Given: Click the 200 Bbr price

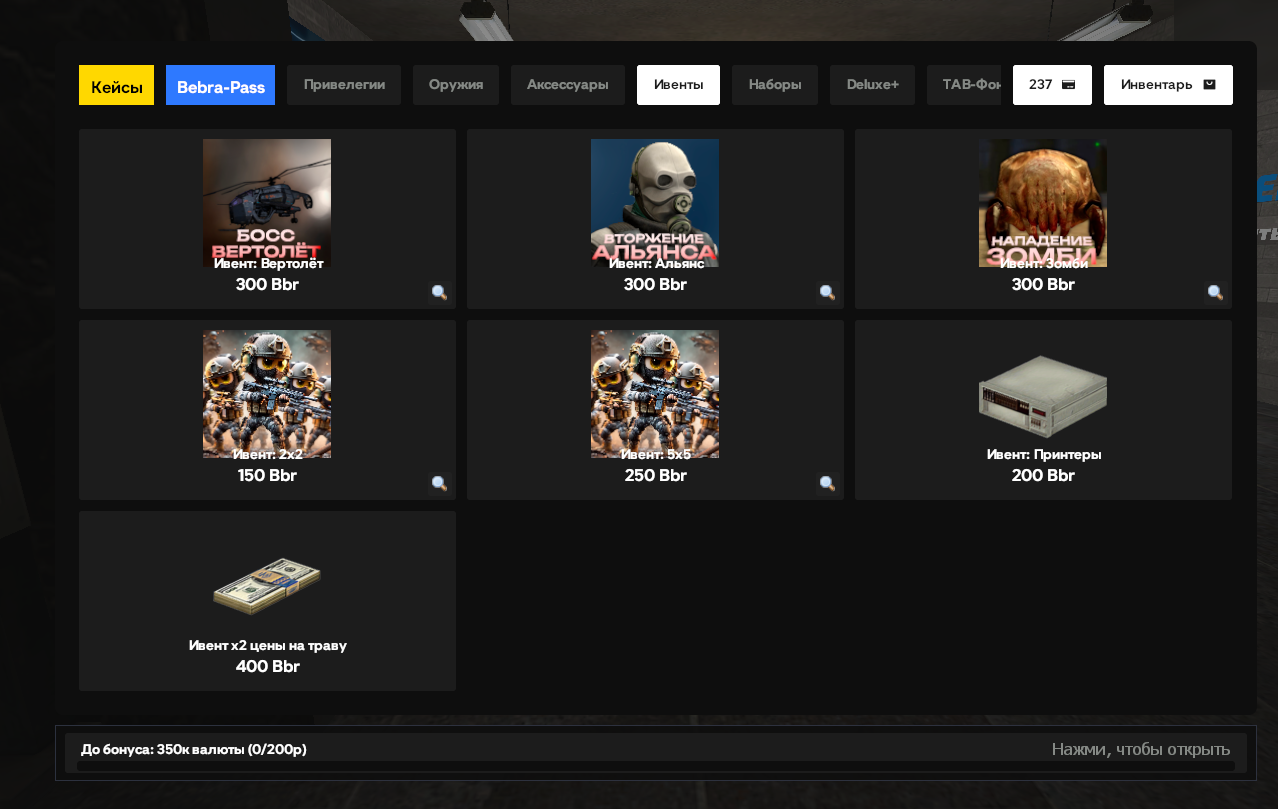Looking at the screenshot, I should (1043, 476).
